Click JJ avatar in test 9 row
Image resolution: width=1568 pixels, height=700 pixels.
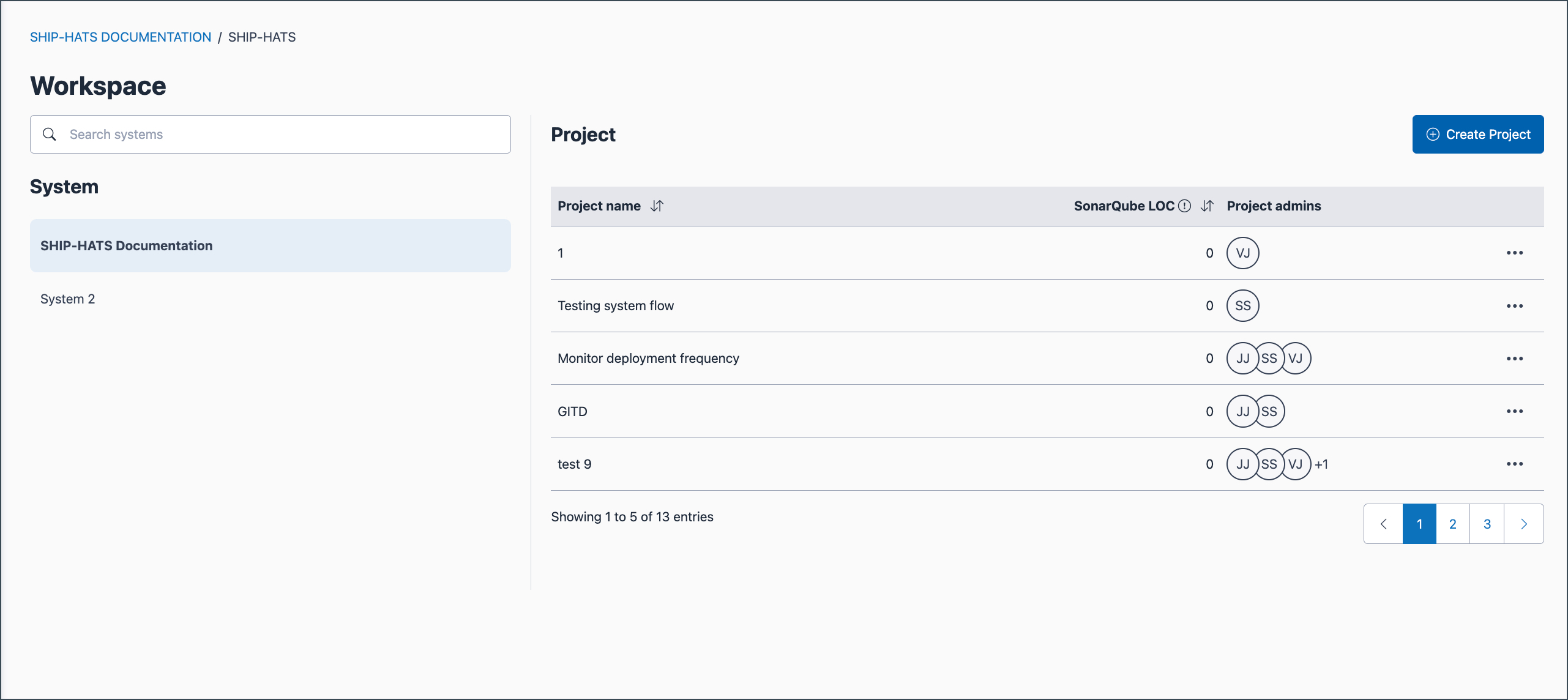click(1242, 464)
